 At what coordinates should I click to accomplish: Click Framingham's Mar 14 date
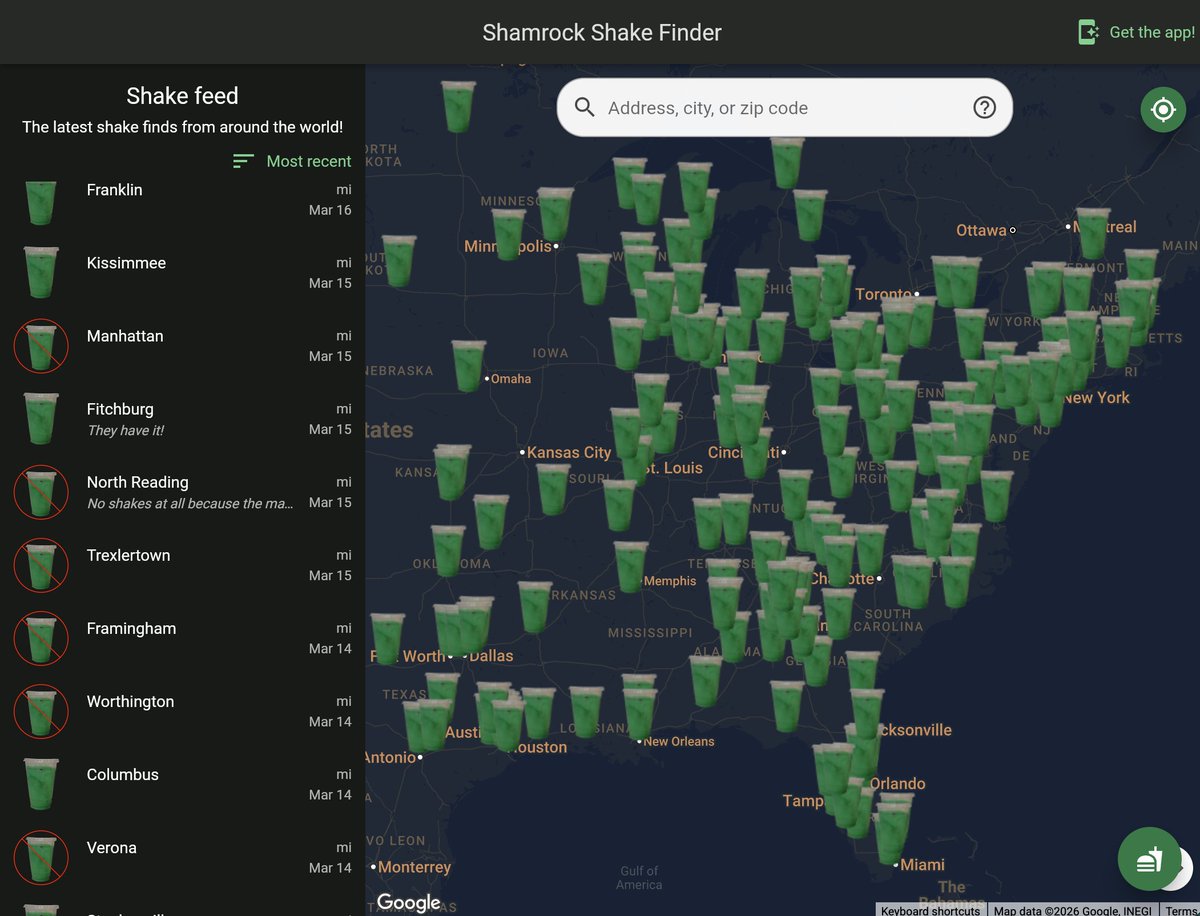point(330,648)
